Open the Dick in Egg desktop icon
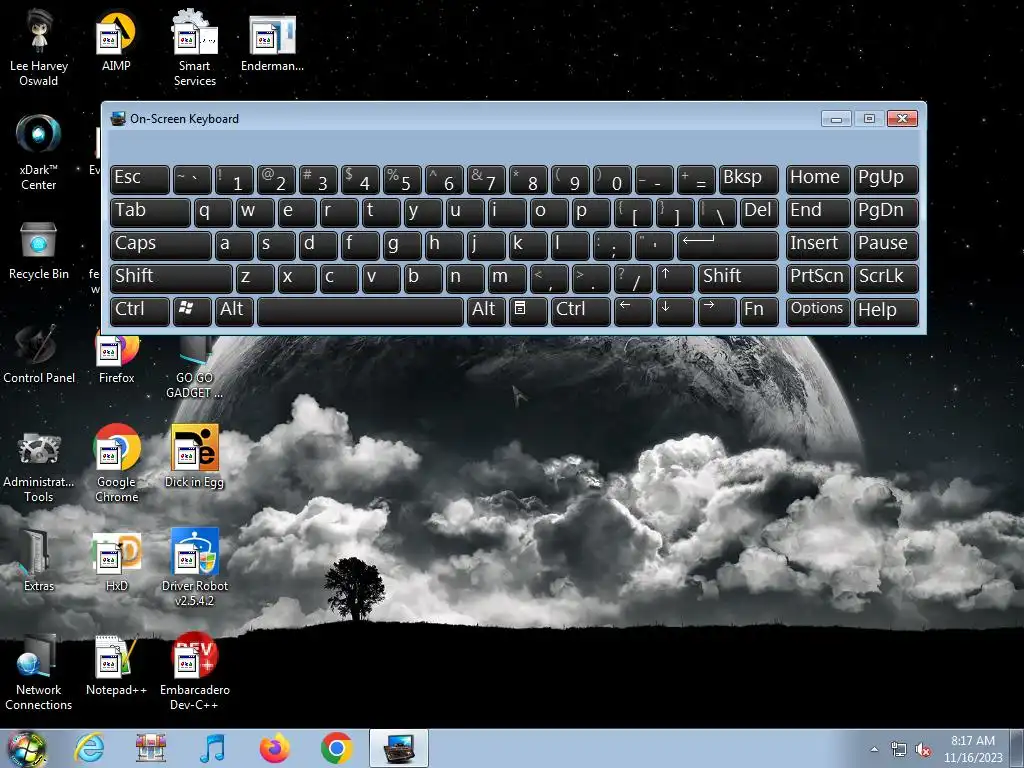The width and height of the screenshot is (1024, 768). click(195, 456)
